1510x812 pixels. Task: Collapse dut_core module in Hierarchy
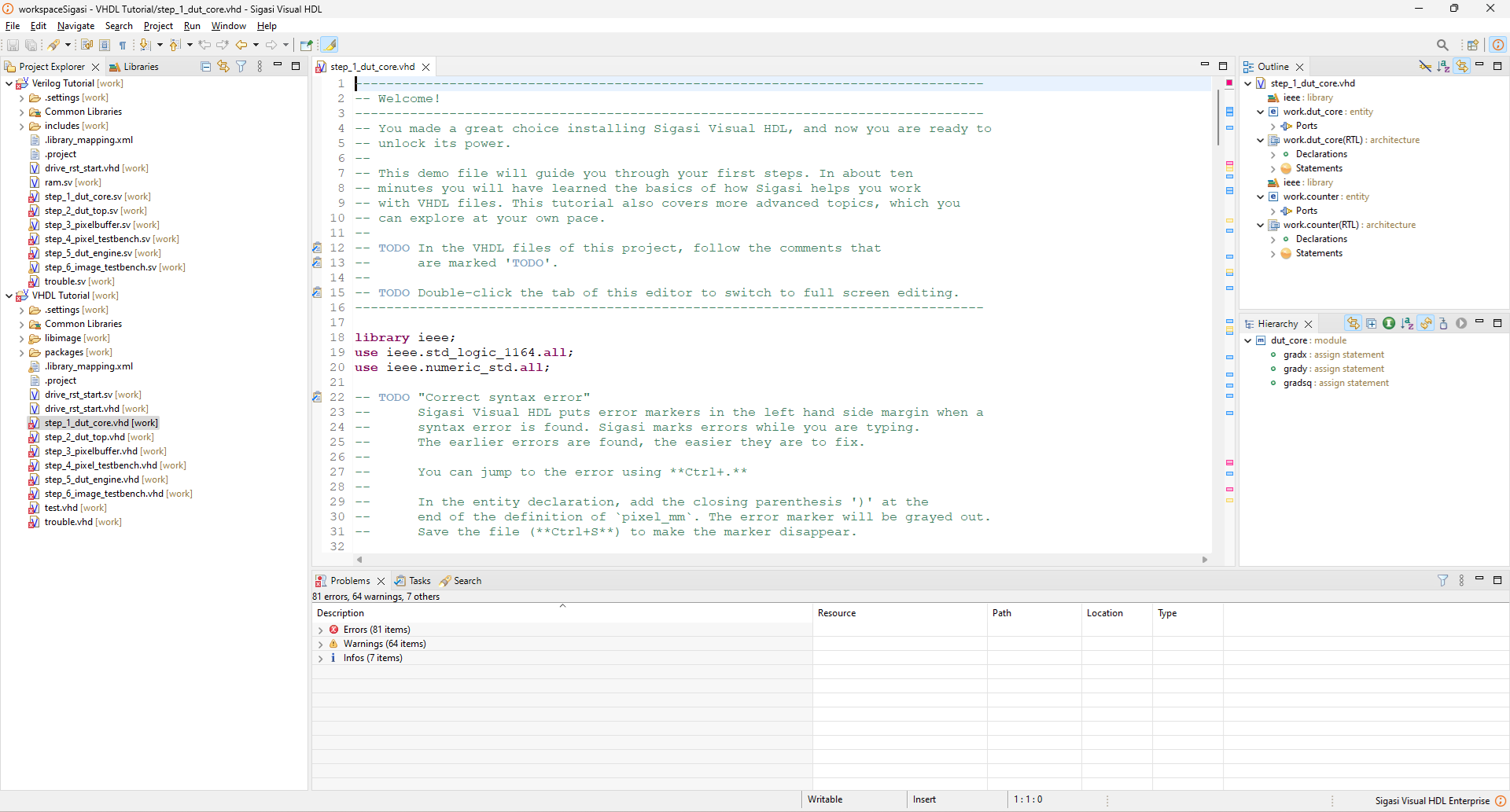coord(1247,340)
